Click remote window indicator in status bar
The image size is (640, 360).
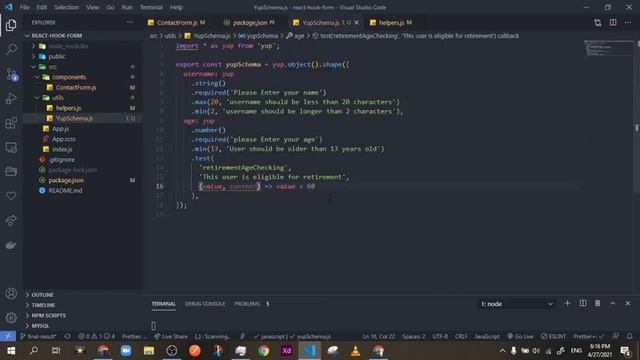(8, 336)
